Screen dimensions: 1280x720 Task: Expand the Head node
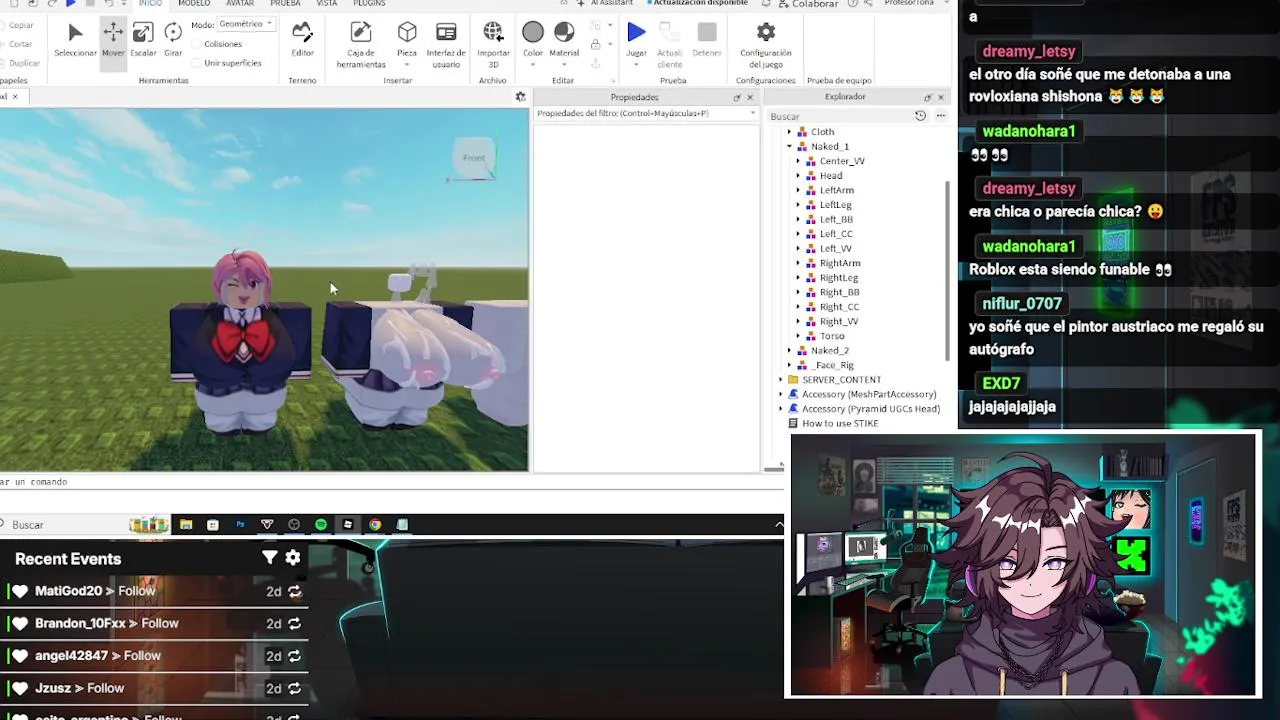798,176
